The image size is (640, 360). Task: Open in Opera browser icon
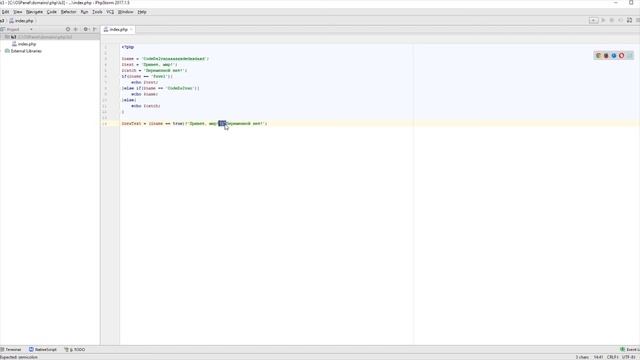[622, 56]
